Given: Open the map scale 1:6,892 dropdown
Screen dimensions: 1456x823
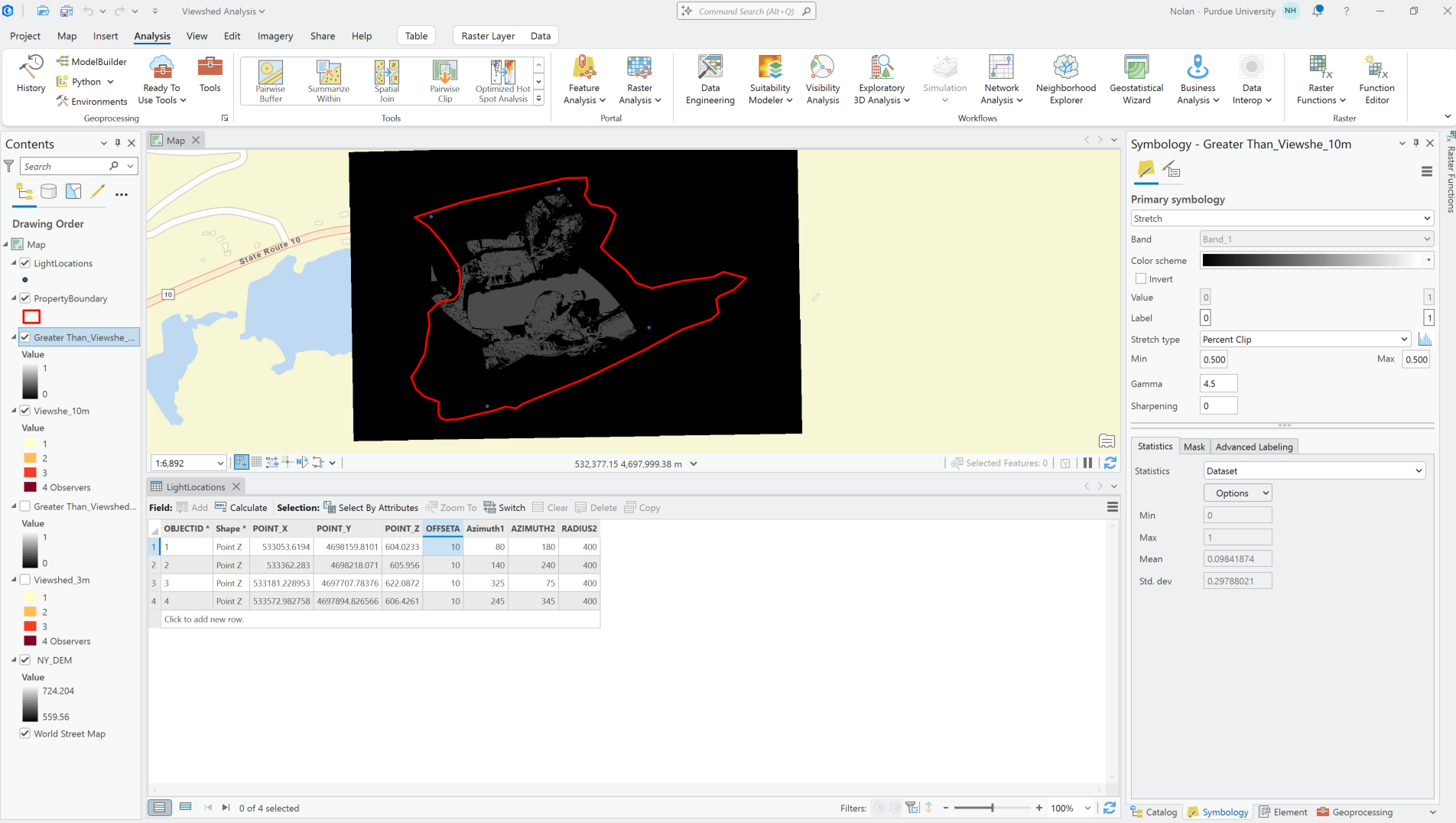Looking at the screenshot, I should coord(220,463).
